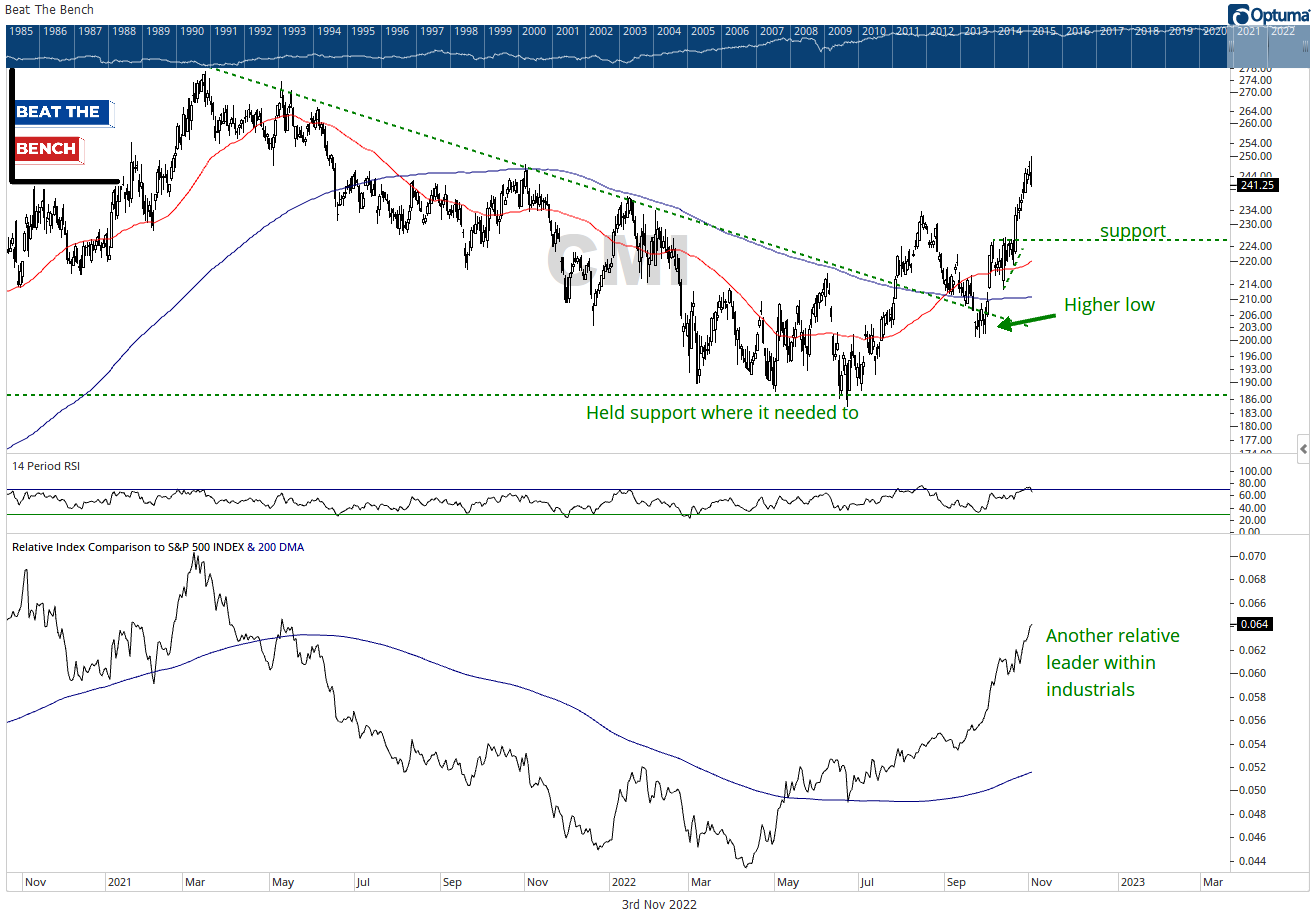Jump to 2000 on the overview timeline
The height and width of the screenshot is (924, 1316).
tap(534, 31)
